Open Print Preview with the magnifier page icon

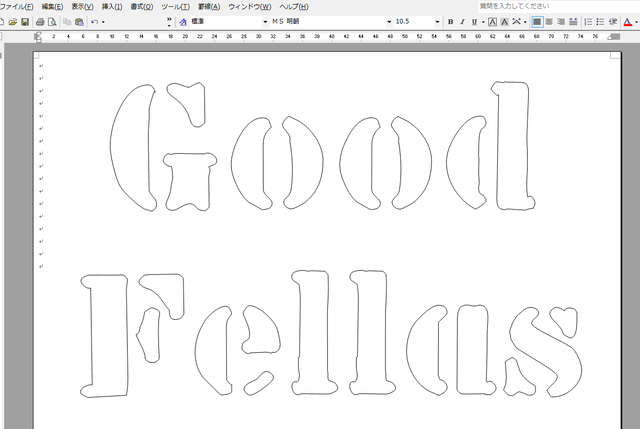(x=52, y=22)
